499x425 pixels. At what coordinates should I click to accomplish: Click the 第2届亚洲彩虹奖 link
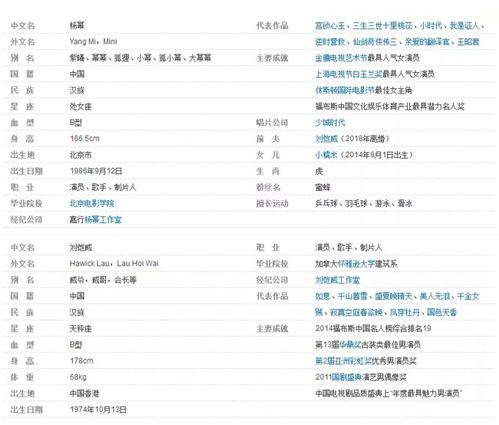343,361
